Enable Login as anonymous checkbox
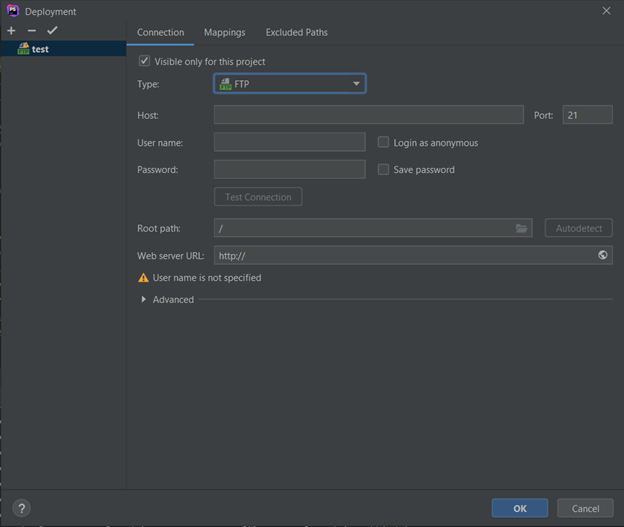 [383, 142]
